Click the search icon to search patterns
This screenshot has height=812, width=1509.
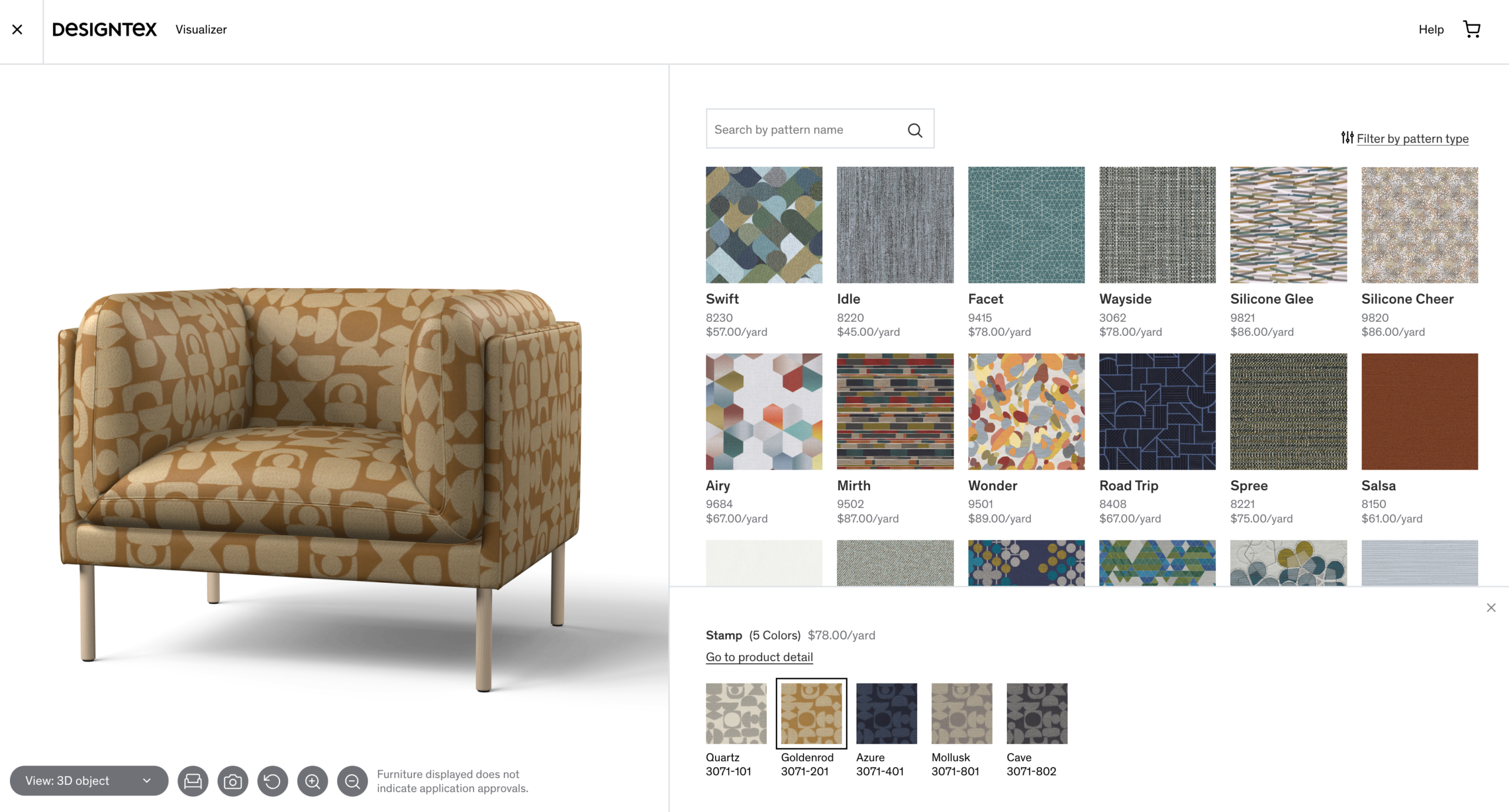(915, 128)
